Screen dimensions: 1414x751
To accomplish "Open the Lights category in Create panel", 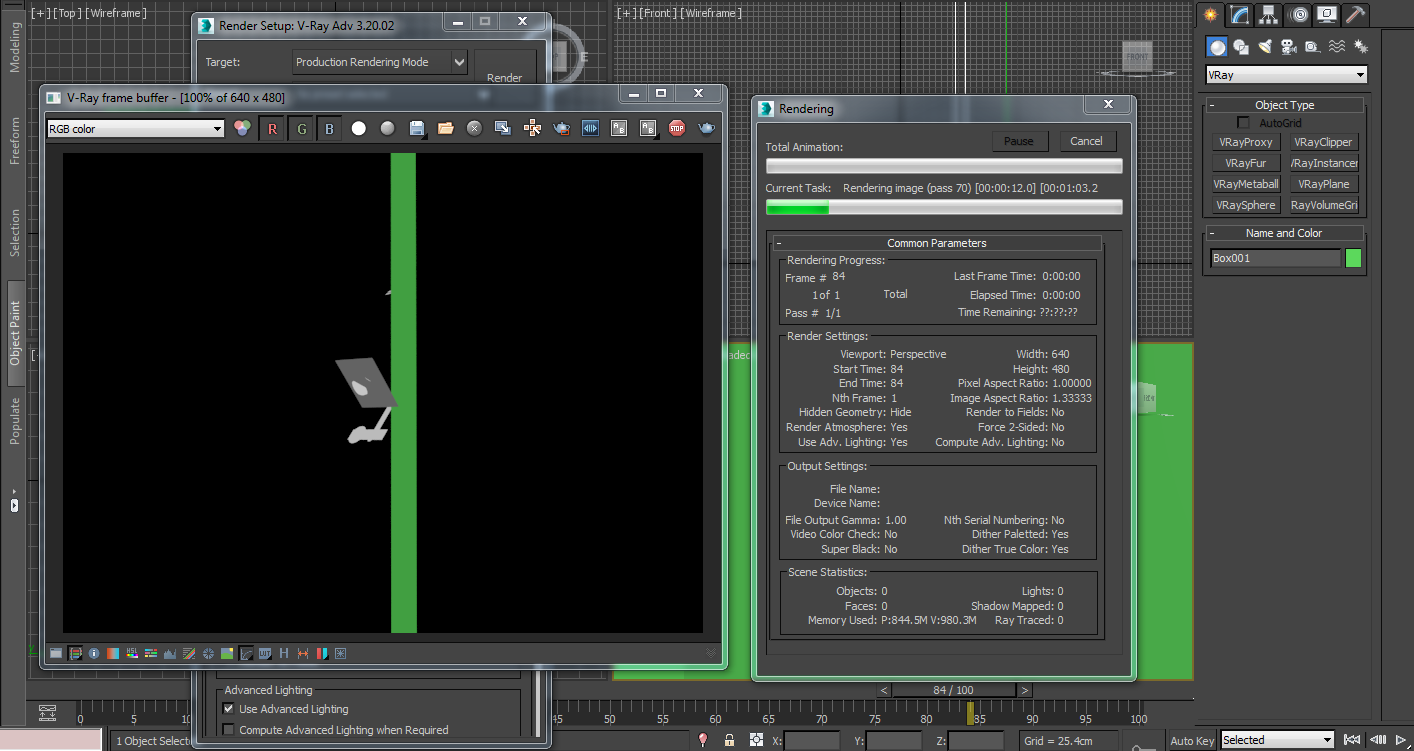I will click(x=1264, y=46).
